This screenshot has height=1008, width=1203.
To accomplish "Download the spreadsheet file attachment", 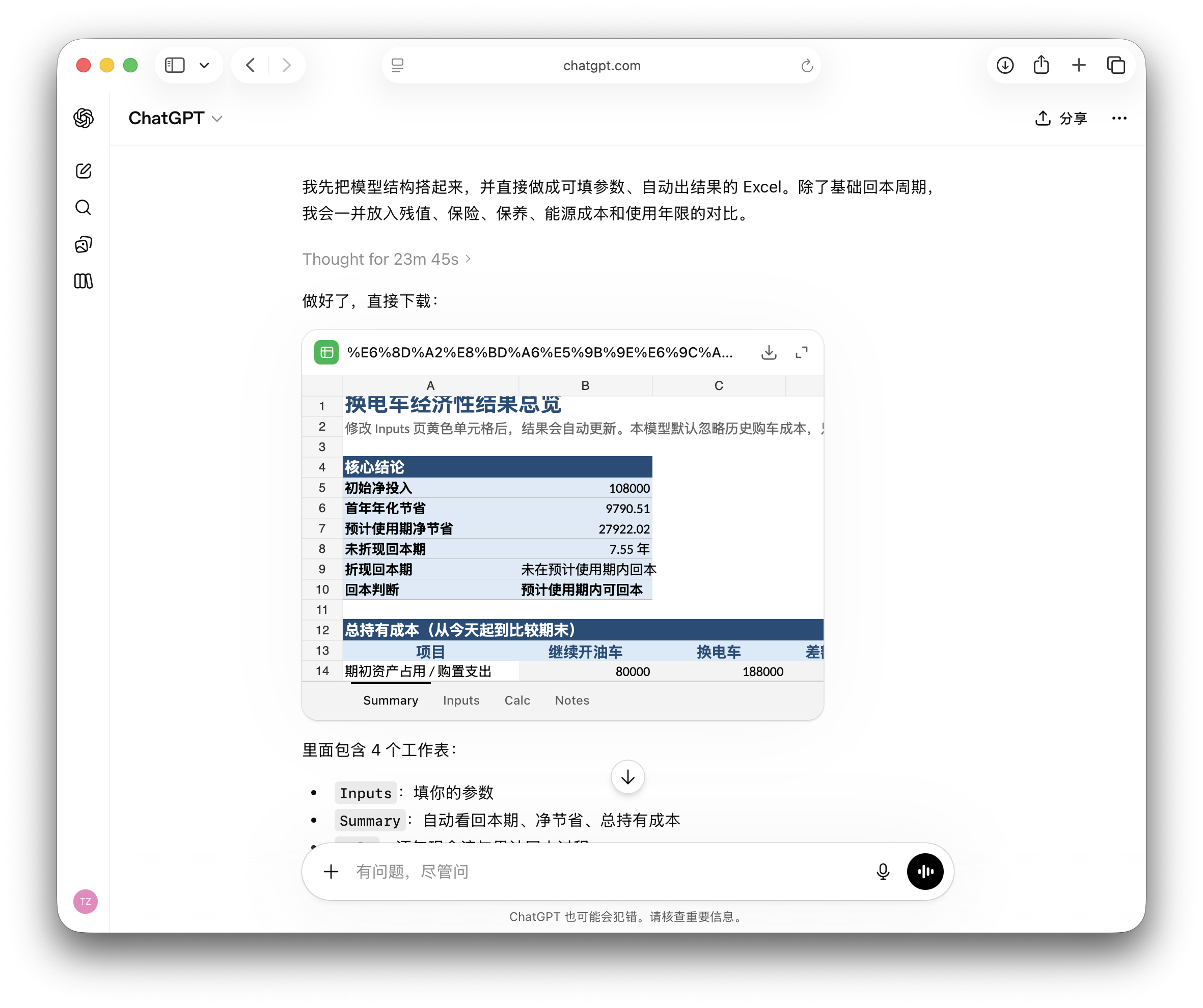I will click(769, 352).
